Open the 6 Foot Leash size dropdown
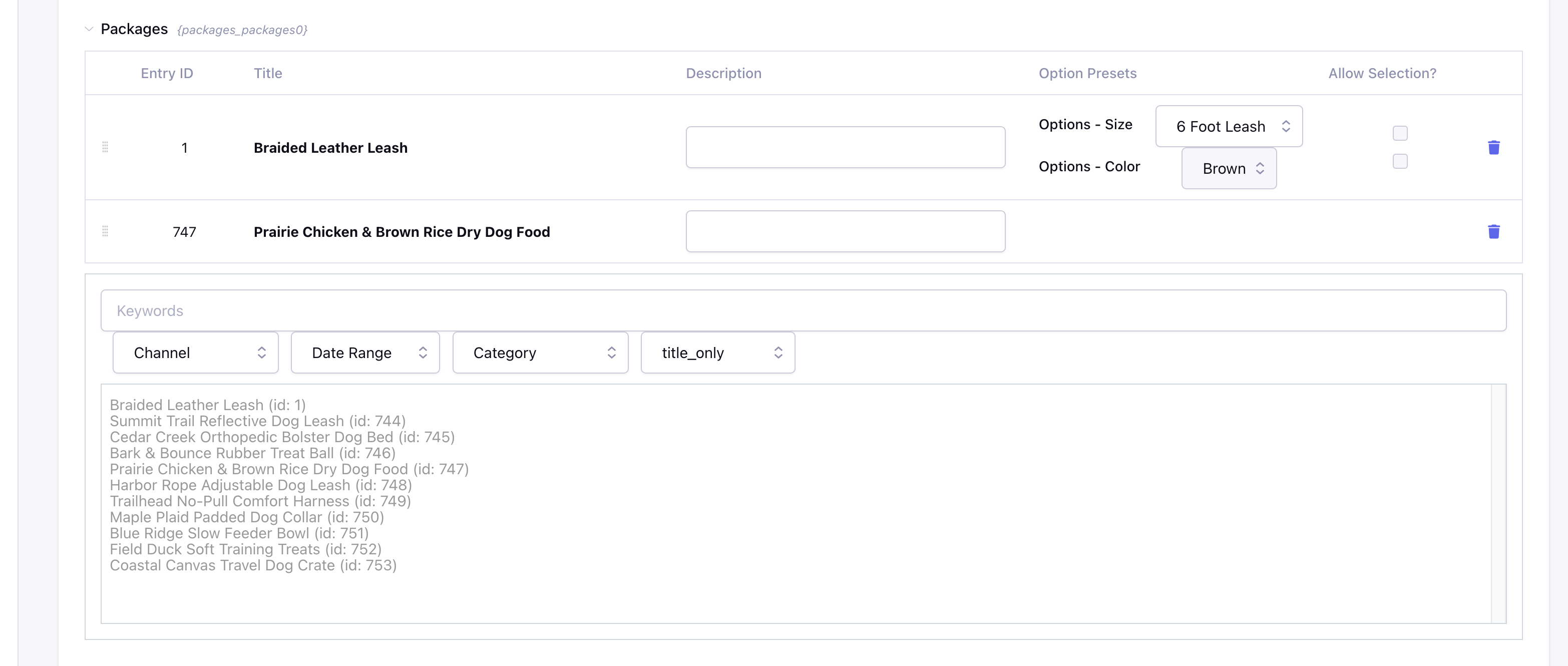This screenshot has width=1568, height=666. pyautogui.click(x=1229, y=126)
